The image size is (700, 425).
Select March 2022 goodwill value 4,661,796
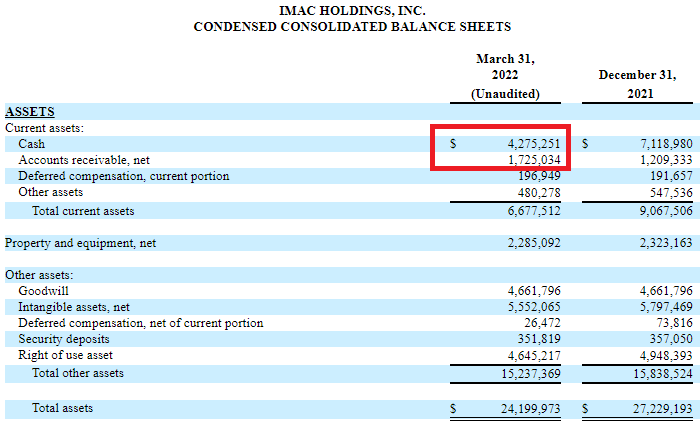533,291
